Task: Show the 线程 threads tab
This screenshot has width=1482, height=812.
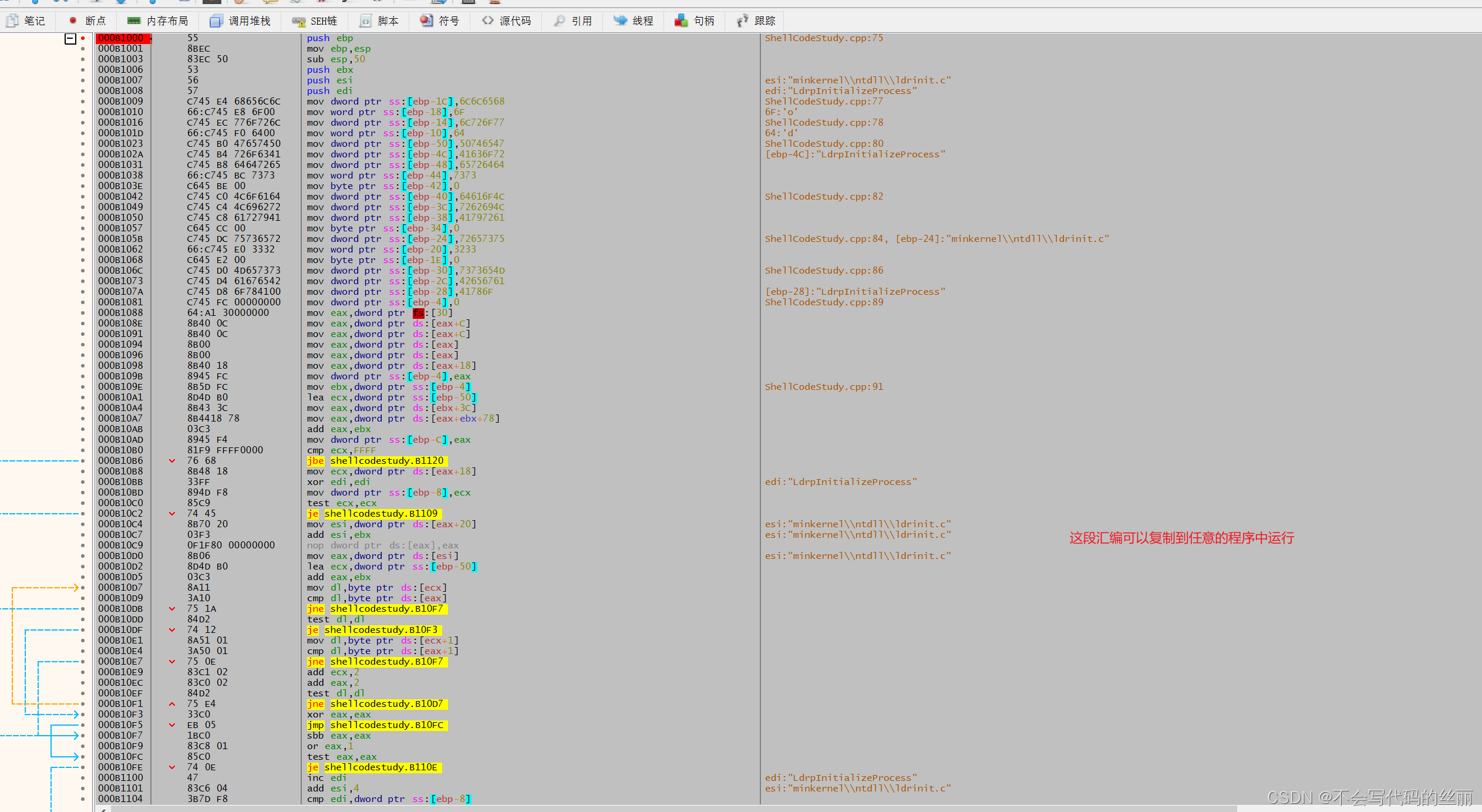Action: (x=634, y=21)
